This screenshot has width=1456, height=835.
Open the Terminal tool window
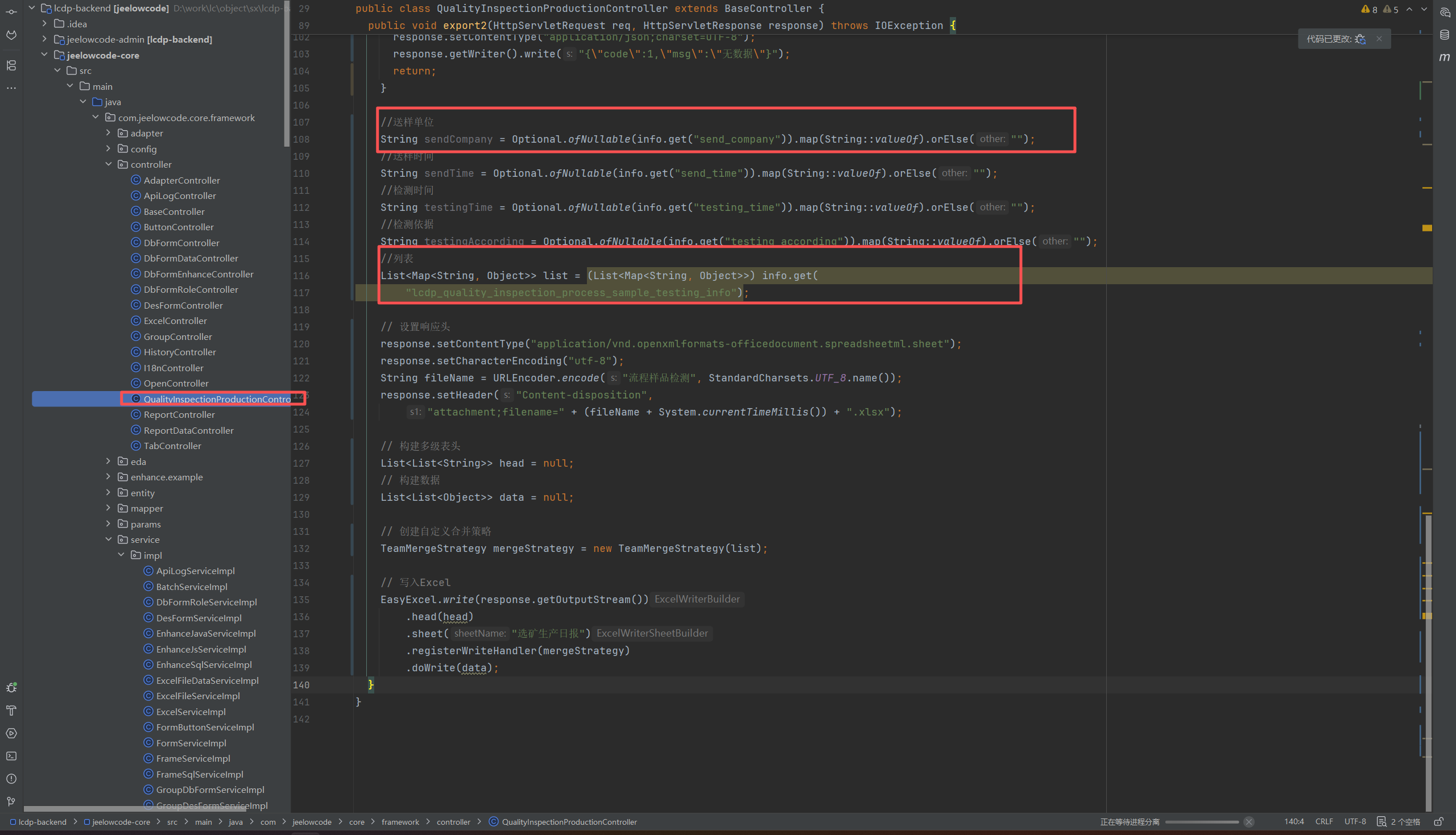click(x=11, y=756)
